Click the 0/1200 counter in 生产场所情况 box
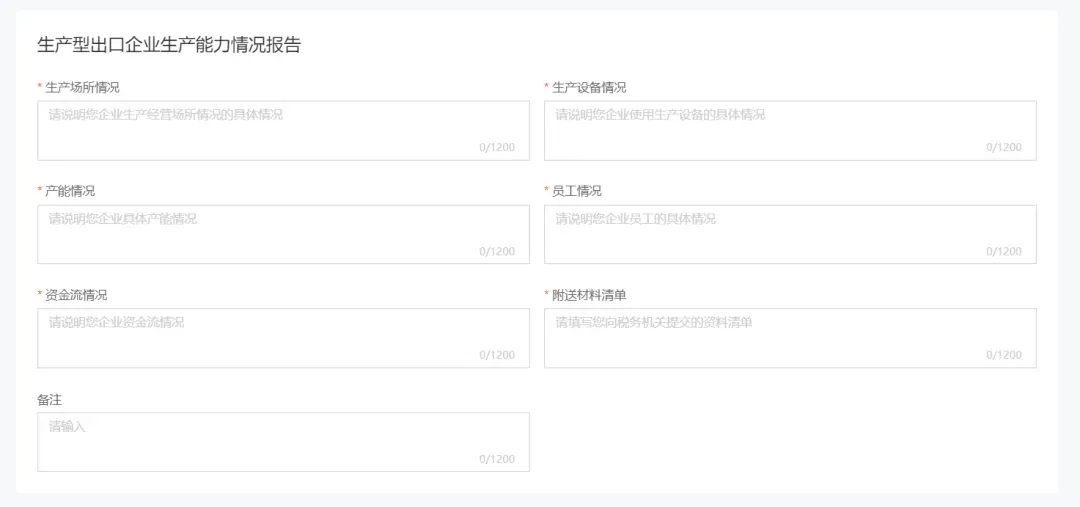 click(x=497, y=147)
